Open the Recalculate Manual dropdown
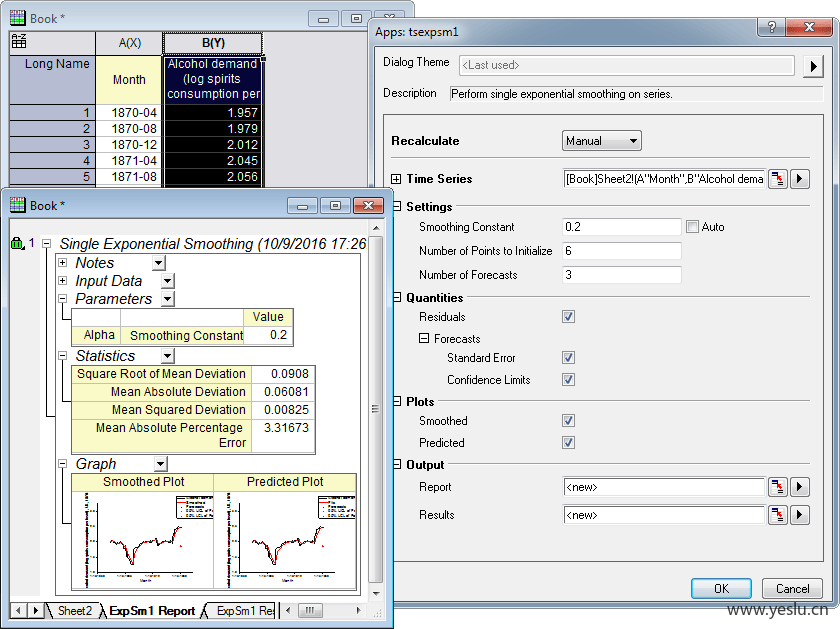The height and width of the screenshot is (629, 840). tap(602, 141)
